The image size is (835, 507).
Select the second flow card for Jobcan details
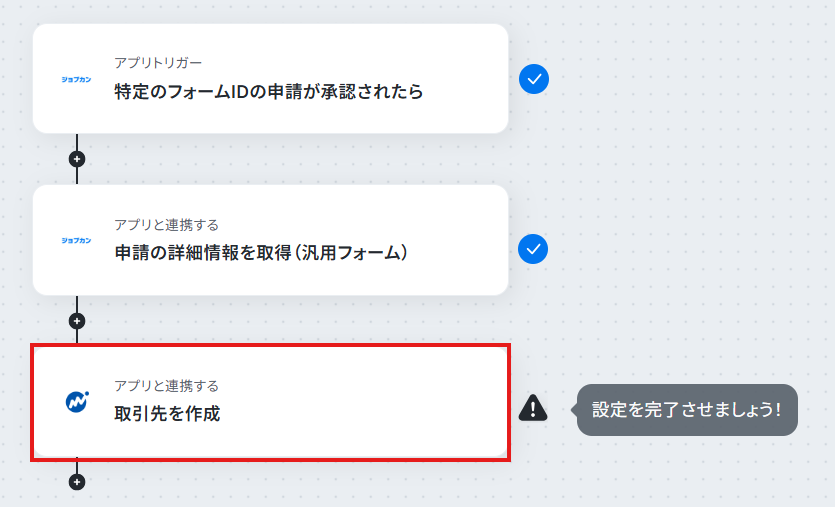coord(271,240)
